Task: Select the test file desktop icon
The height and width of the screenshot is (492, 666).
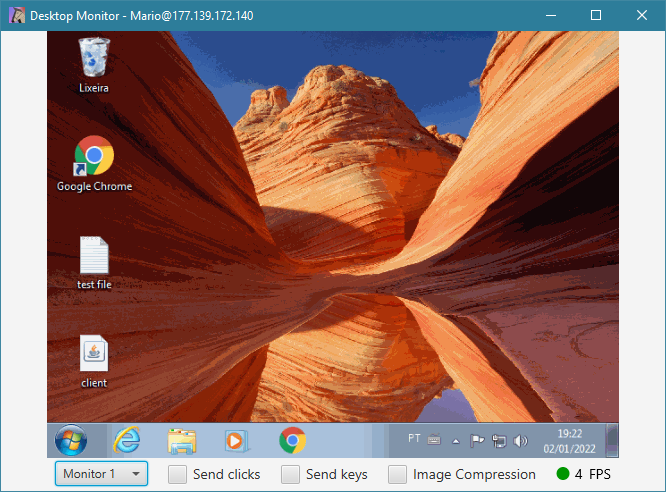Action: (x=94, y=263)
